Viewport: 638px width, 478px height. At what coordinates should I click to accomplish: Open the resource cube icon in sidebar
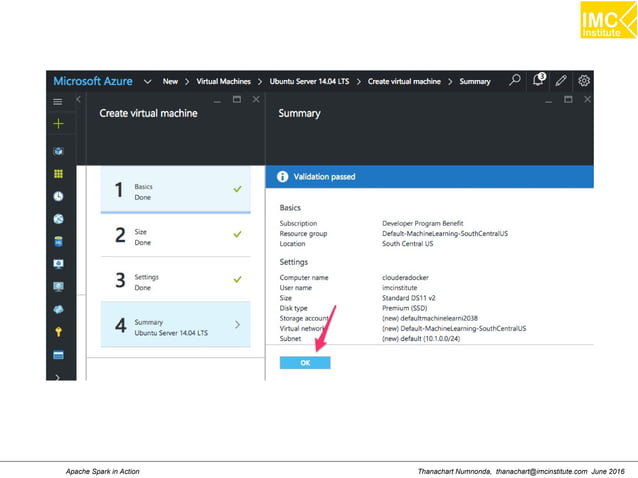click(x=58, y=151)
